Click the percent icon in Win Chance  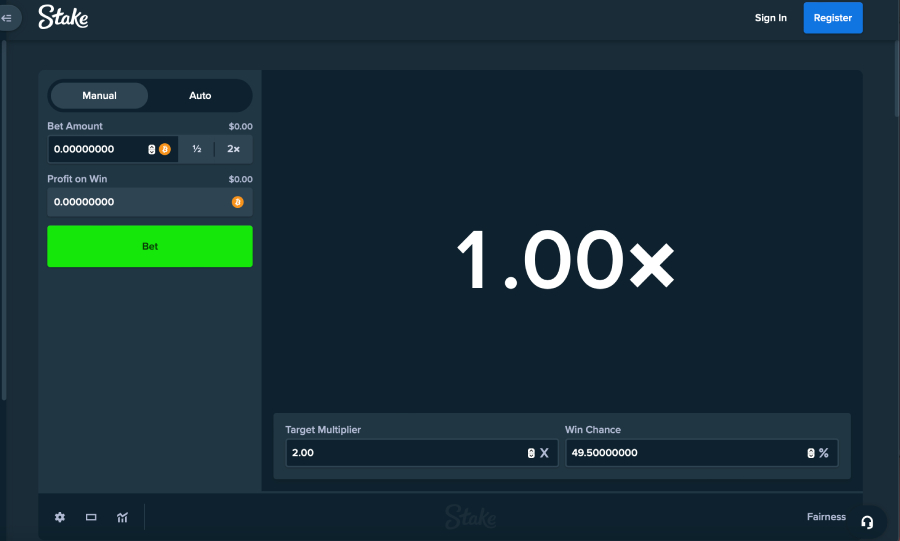click(824, 453)
